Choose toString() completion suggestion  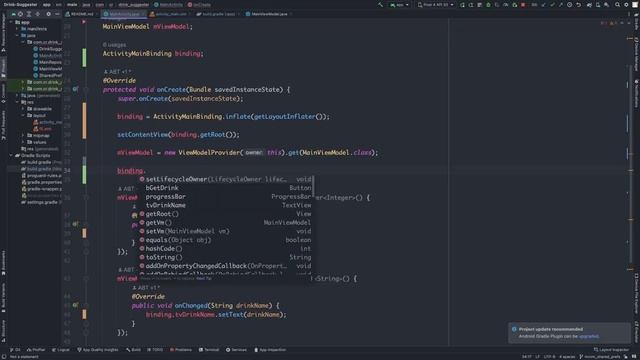[x=226, y=257]
